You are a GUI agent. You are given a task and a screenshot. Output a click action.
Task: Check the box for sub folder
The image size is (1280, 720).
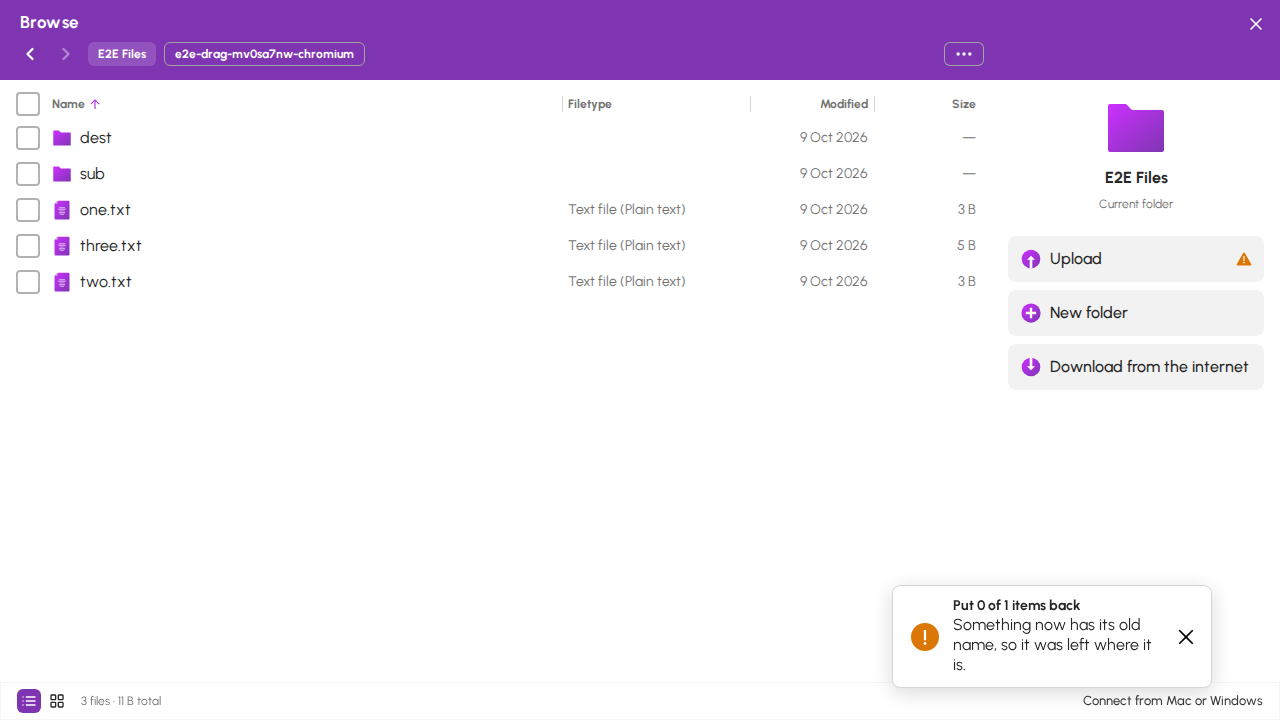coord(28,174)
